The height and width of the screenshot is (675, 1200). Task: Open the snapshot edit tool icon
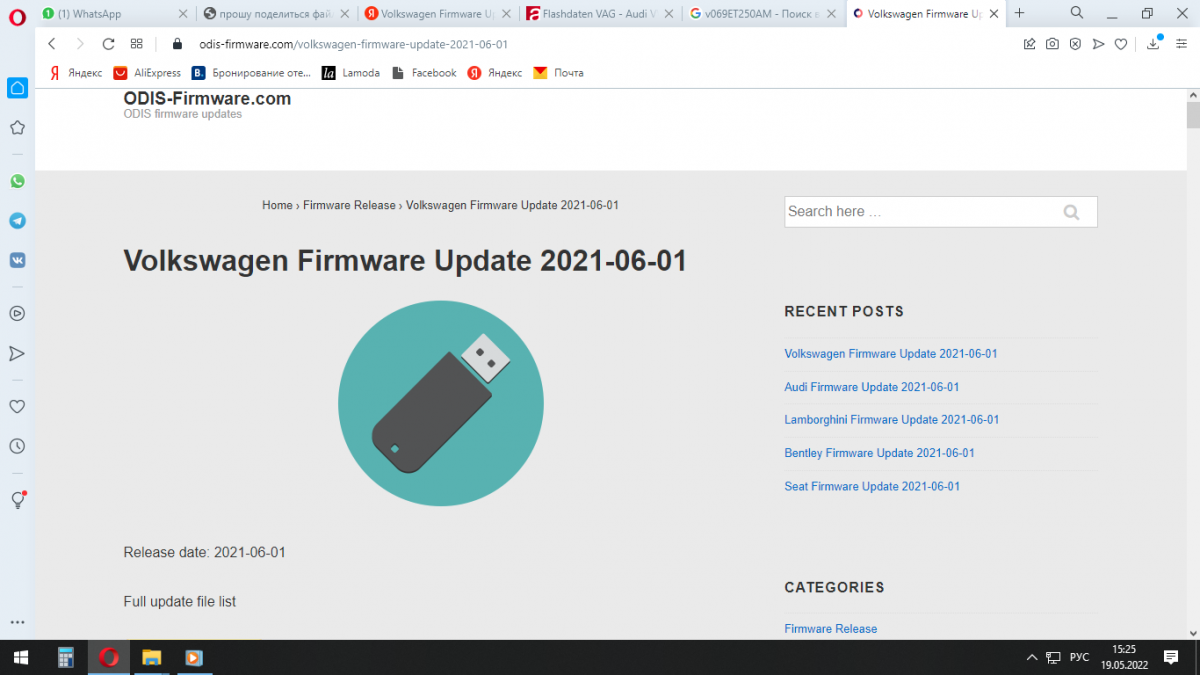coord(1029,44)
